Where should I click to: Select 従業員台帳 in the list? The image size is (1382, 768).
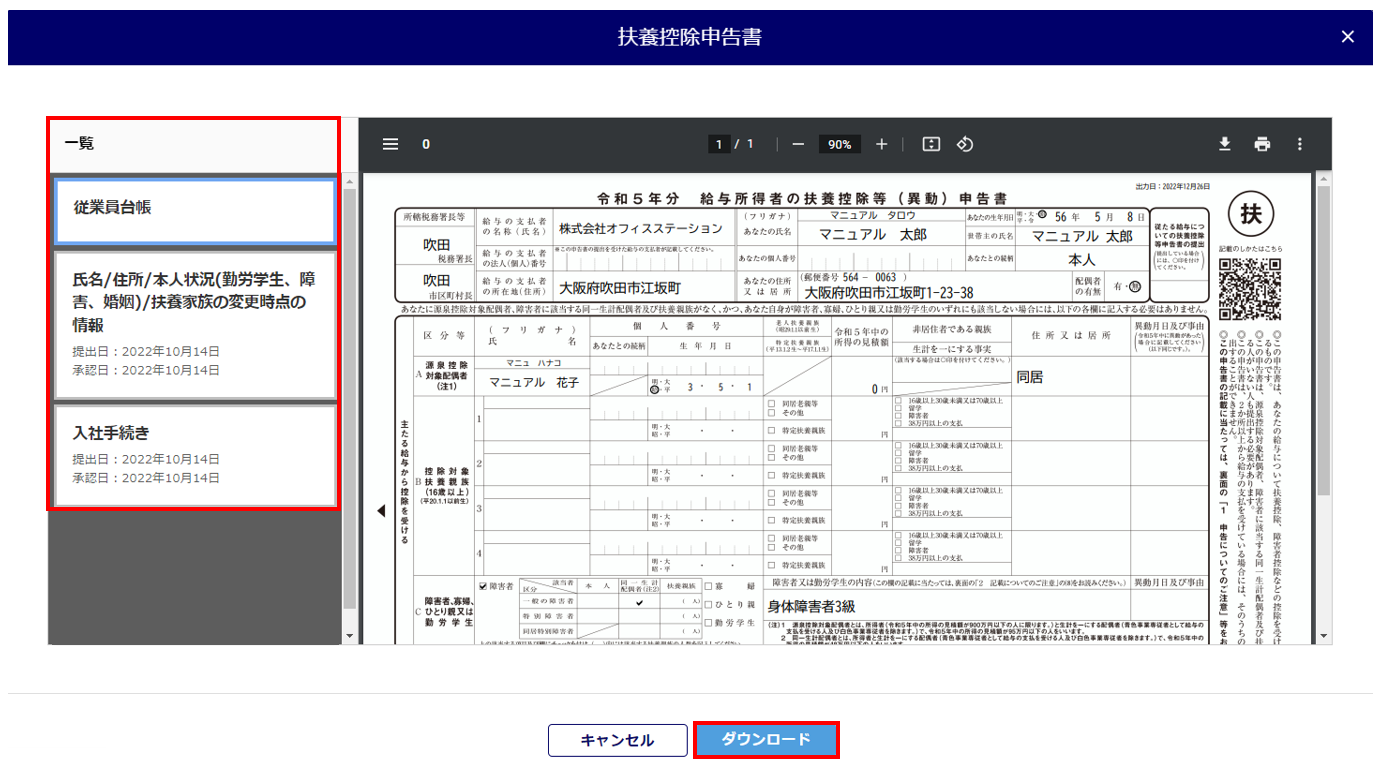point(195,210)
